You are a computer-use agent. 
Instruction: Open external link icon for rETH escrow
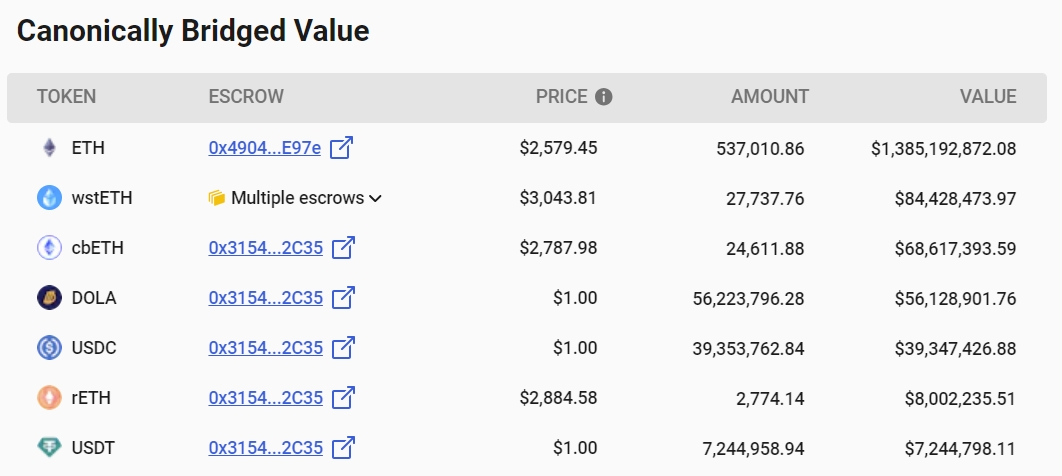pos(343,397)
